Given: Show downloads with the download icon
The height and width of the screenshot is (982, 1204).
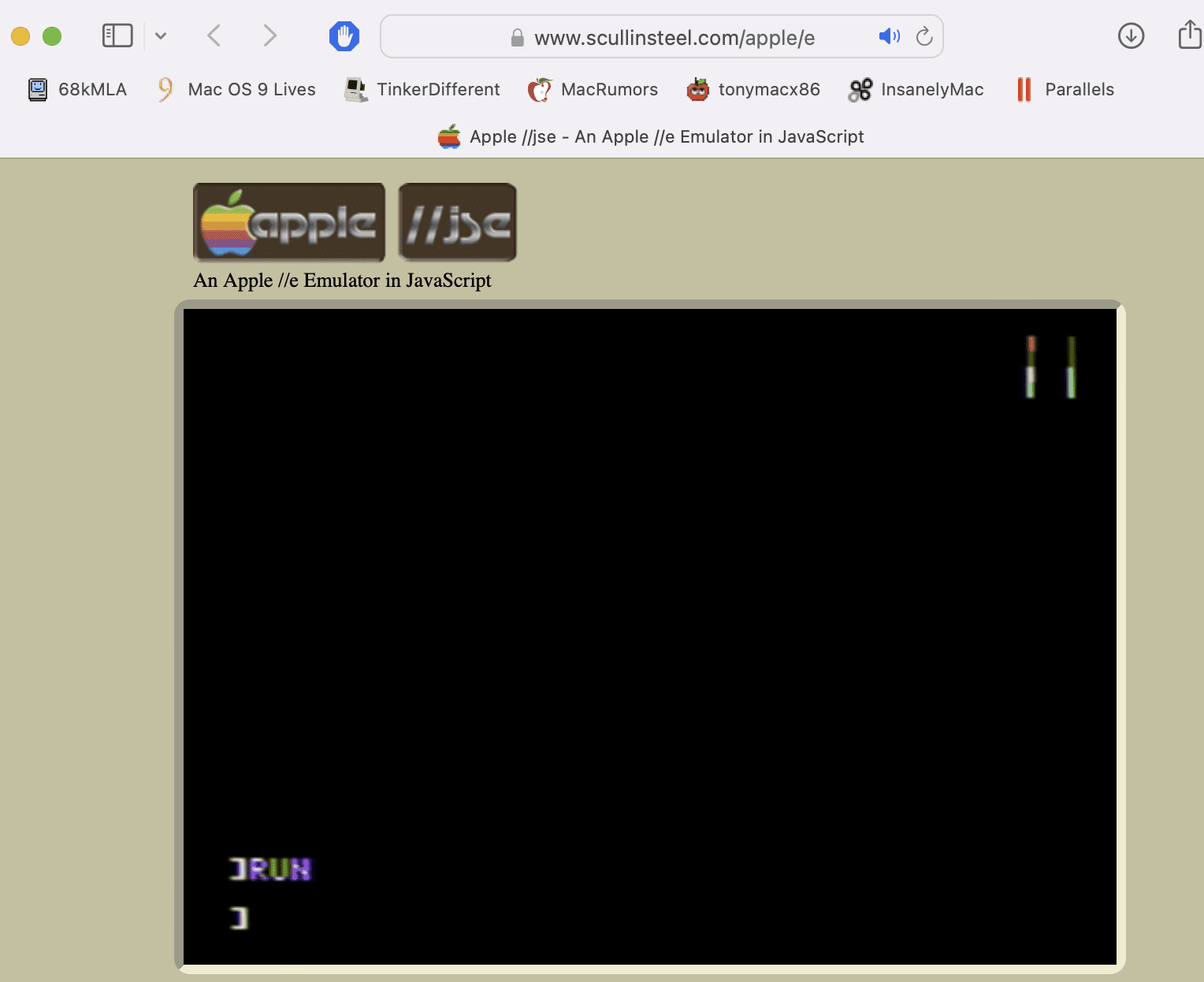Looking at the screenshot, I should click(1131, 35).
